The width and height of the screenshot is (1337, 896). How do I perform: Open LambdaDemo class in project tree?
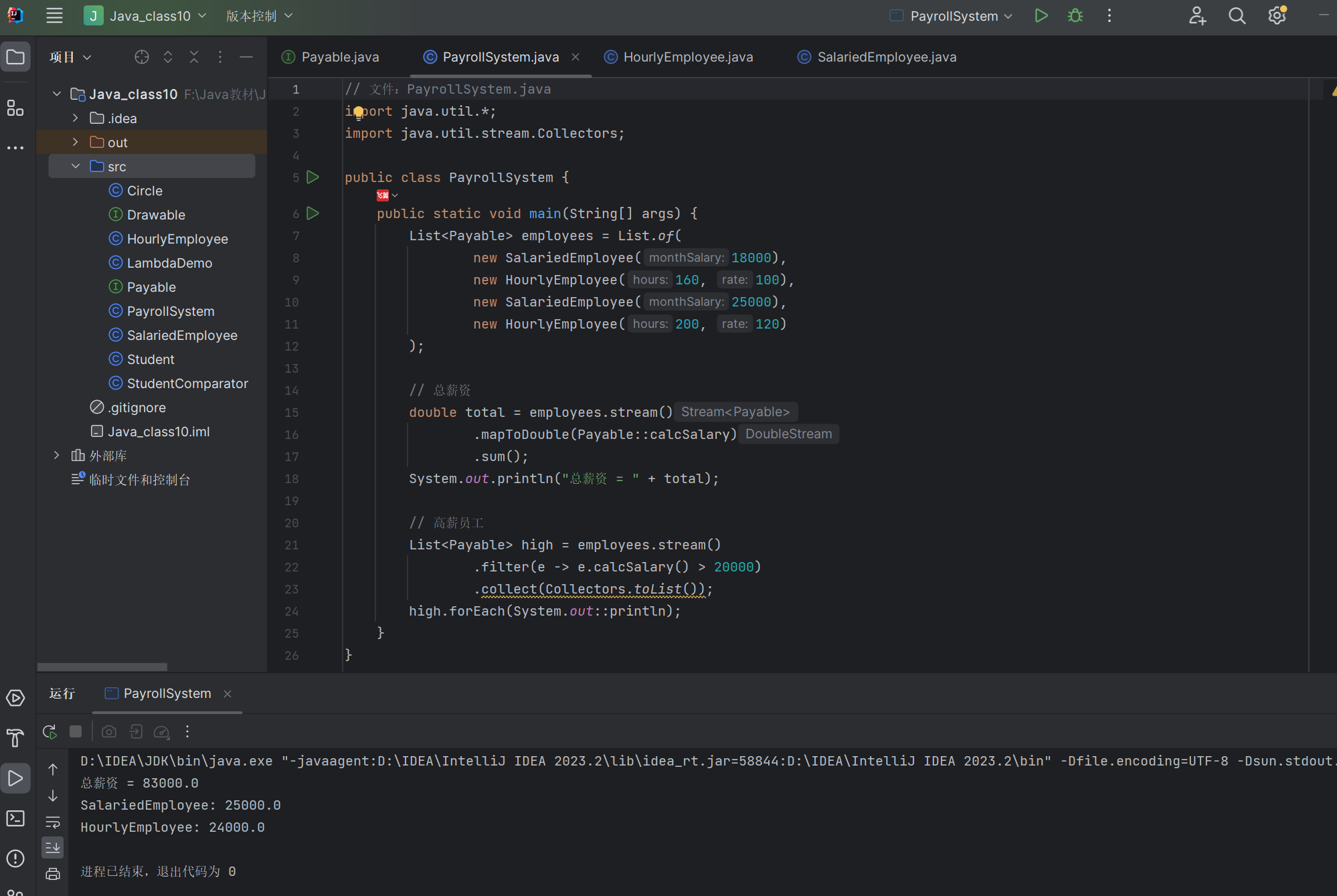click(169, 263)
